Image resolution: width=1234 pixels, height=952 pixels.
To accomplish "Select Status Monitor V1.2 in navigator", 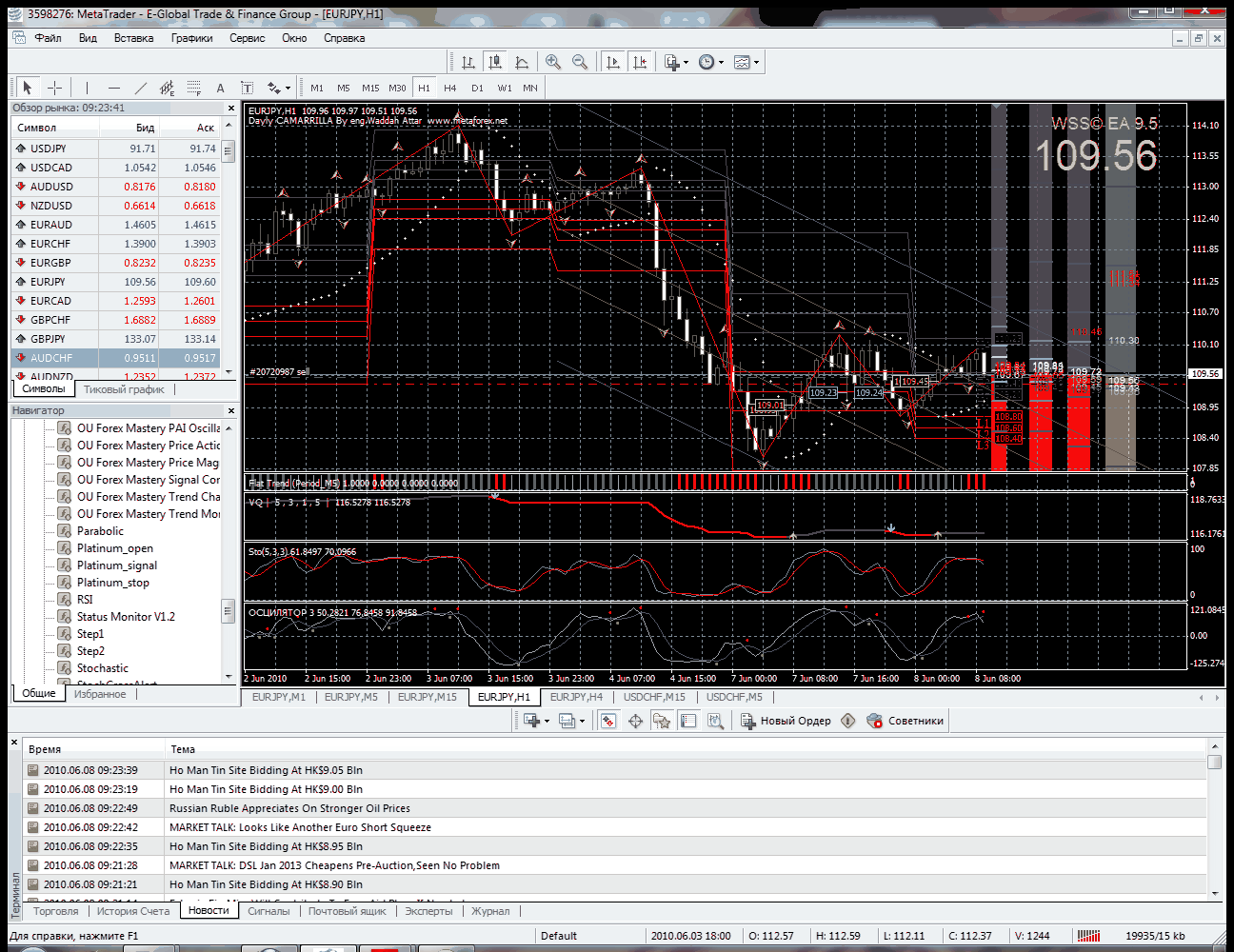I will [x=126, y=617].
